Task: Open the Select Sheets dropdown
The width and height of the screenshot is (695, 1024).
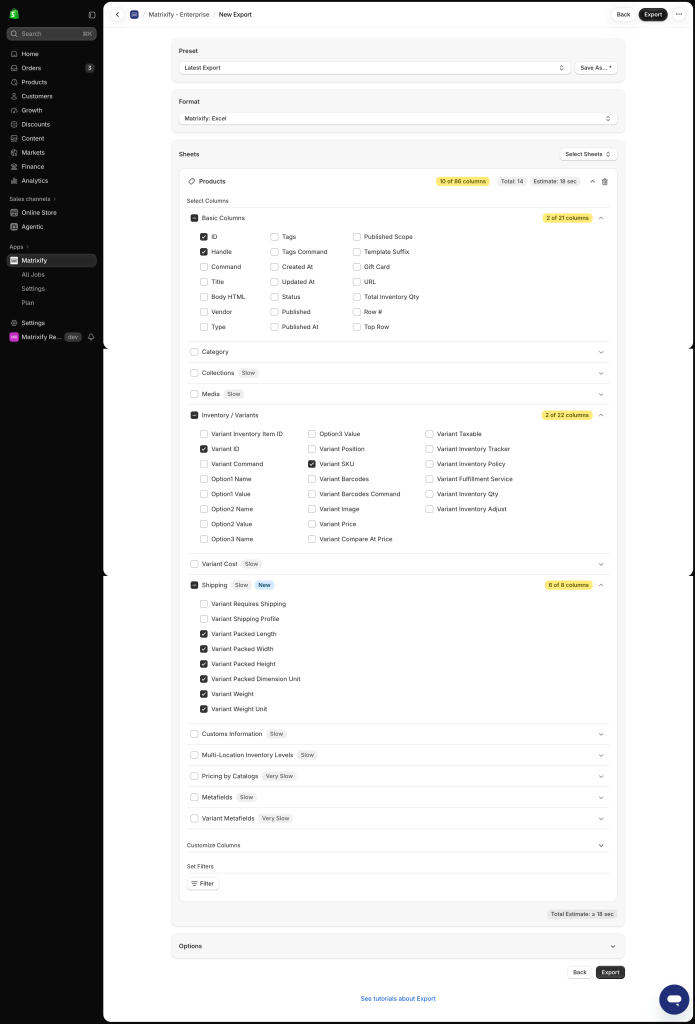Action: tap(588, 154)
